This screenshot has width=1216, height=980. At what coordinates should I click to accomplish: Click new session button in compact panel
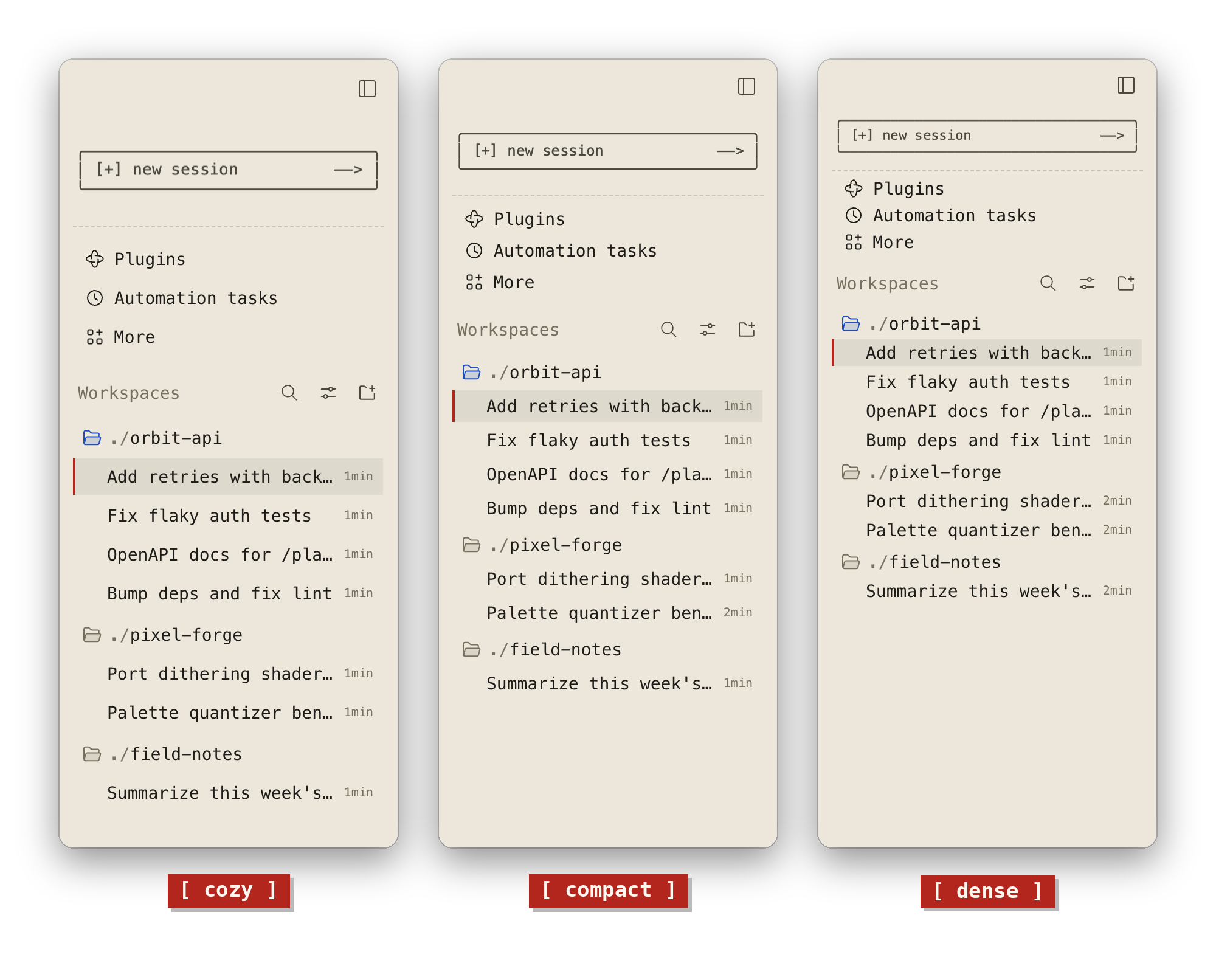[608, 151]
